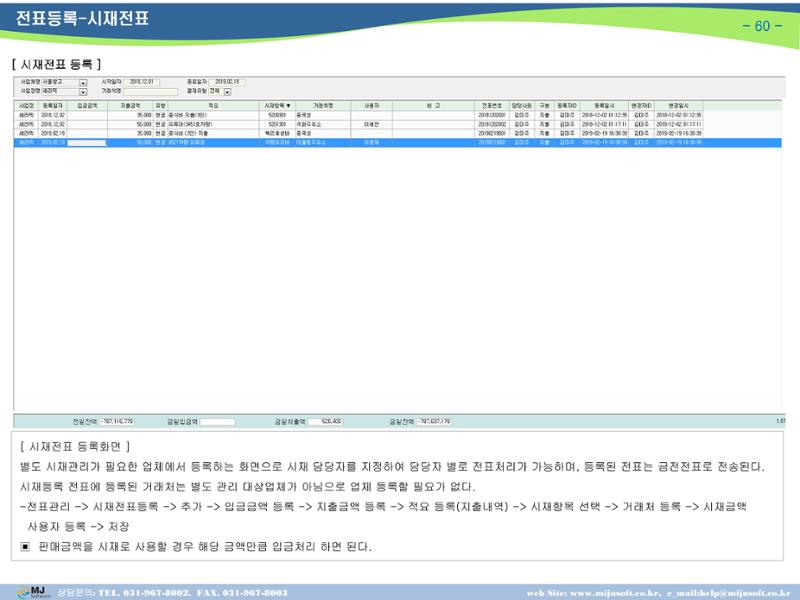Click the 시작일자 date field

141,82
